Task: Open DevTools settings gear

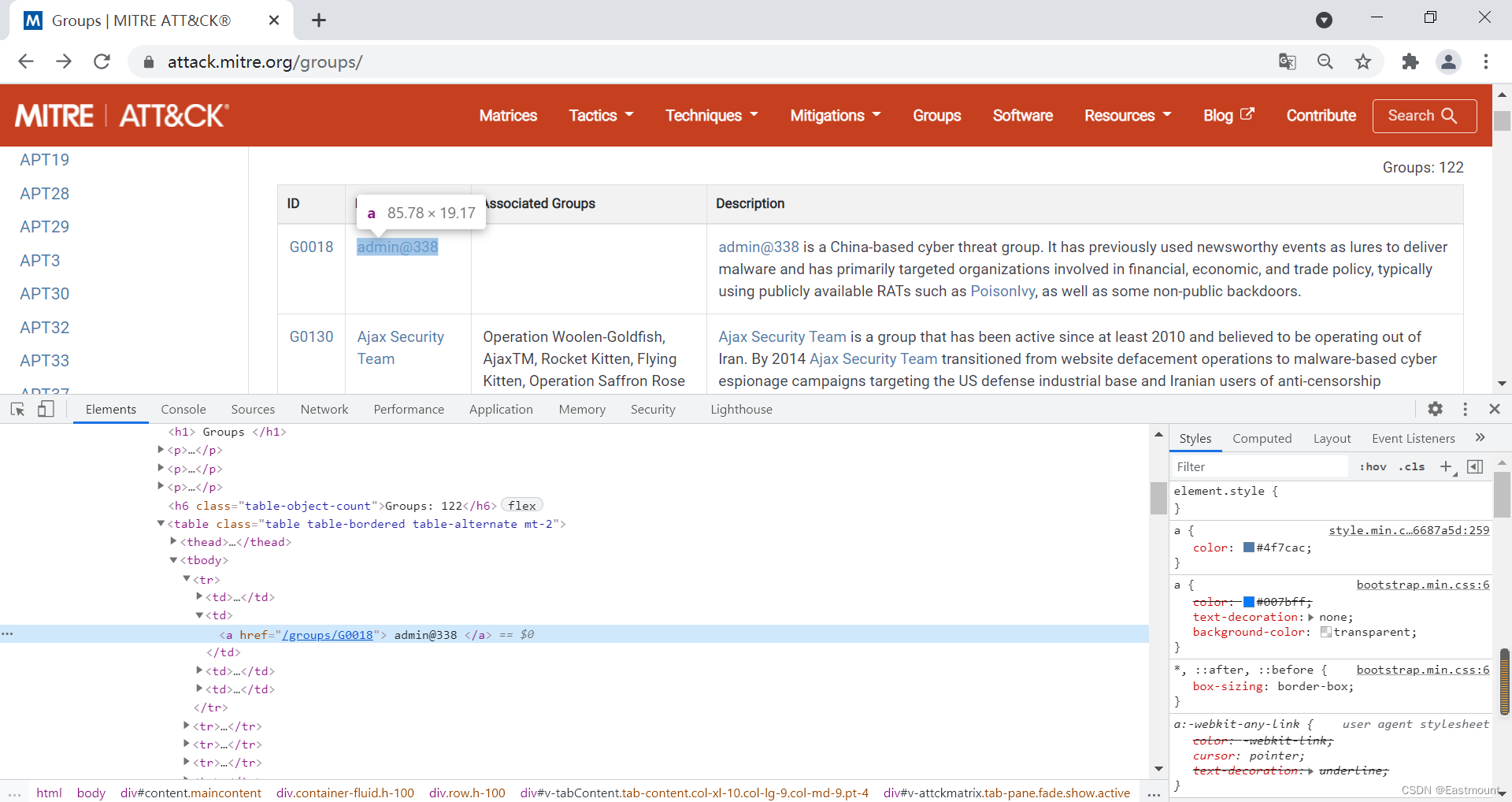Action: pos(1436,409)
